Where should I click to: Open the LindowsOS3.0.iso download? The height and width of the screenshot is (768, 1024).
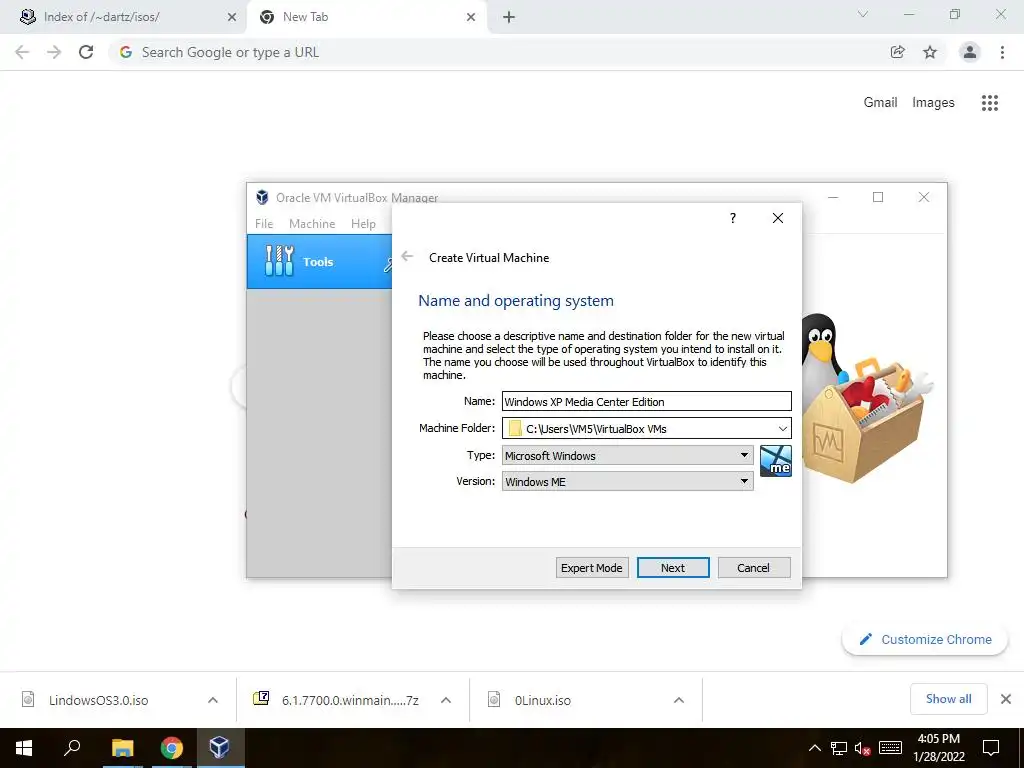click(x=98, y=700)
